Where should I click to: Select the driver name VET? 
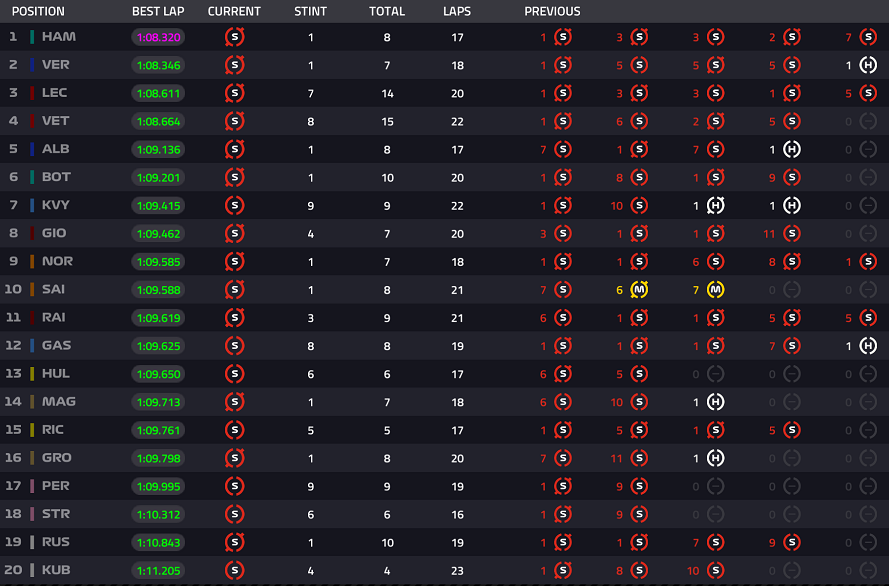coord(56,121)
